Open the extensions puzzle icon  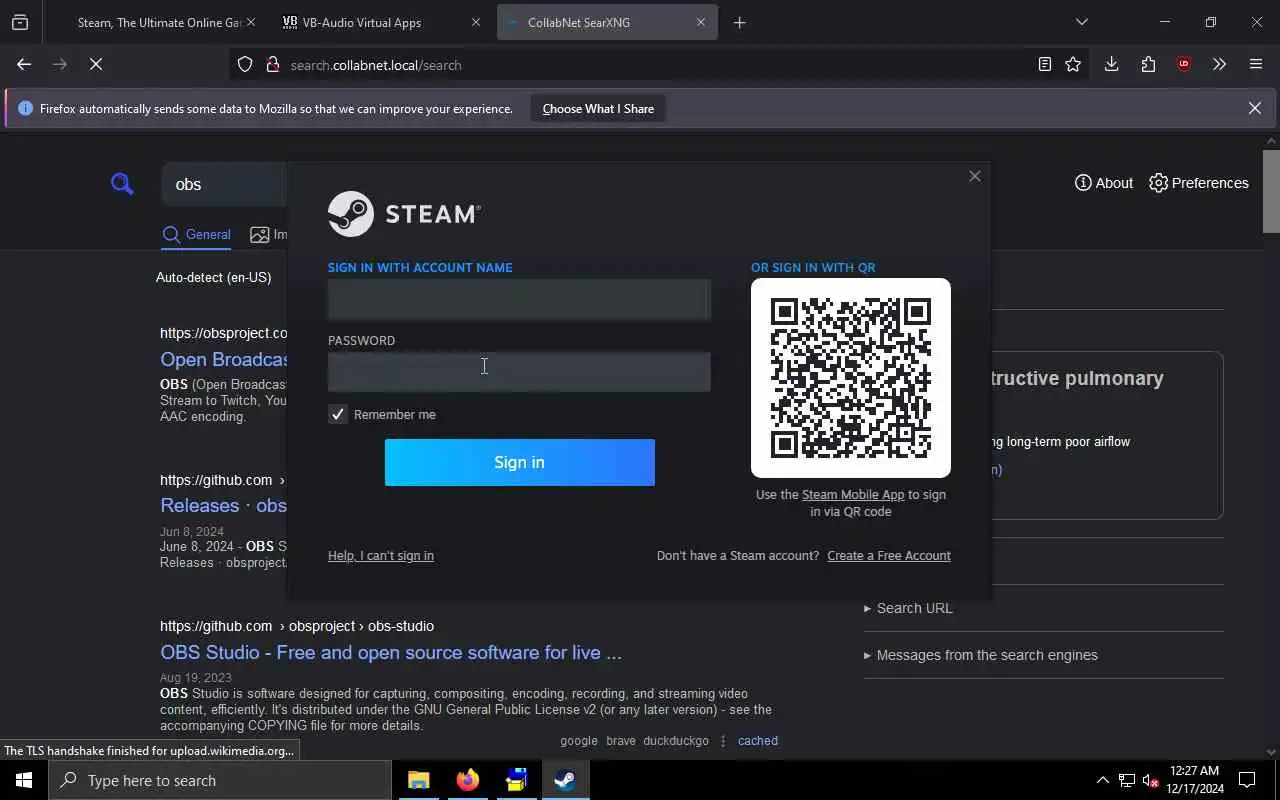coord(1148,64)
